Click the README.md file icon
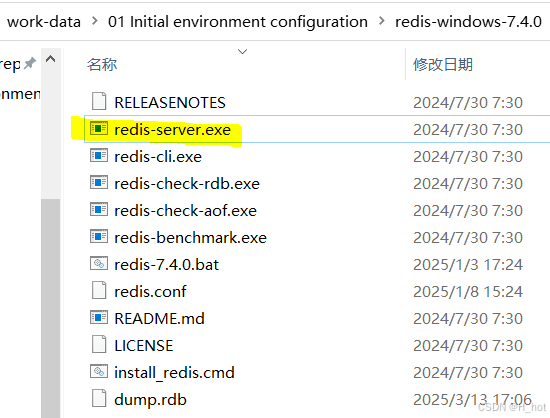Viewport: 550px width, 418px height. point(99,317)
